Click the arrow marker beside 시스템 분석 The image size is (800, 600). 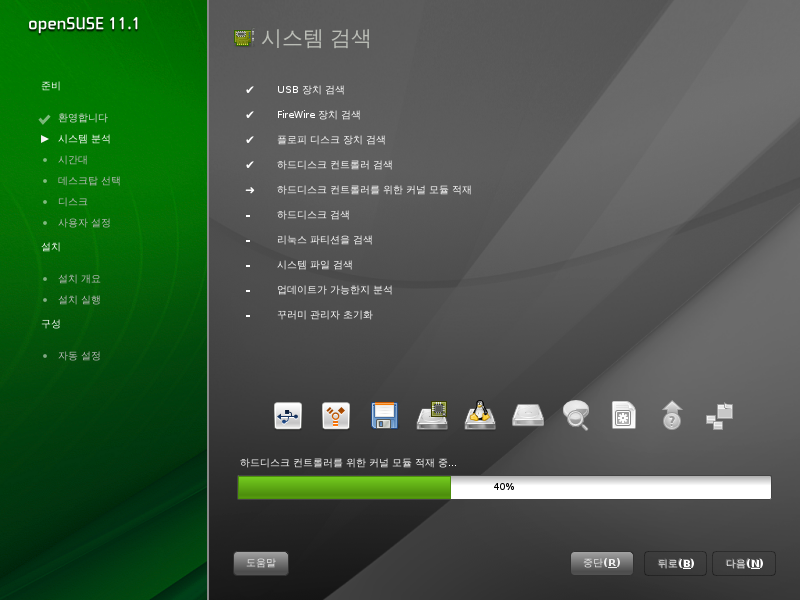pos(45,139)
